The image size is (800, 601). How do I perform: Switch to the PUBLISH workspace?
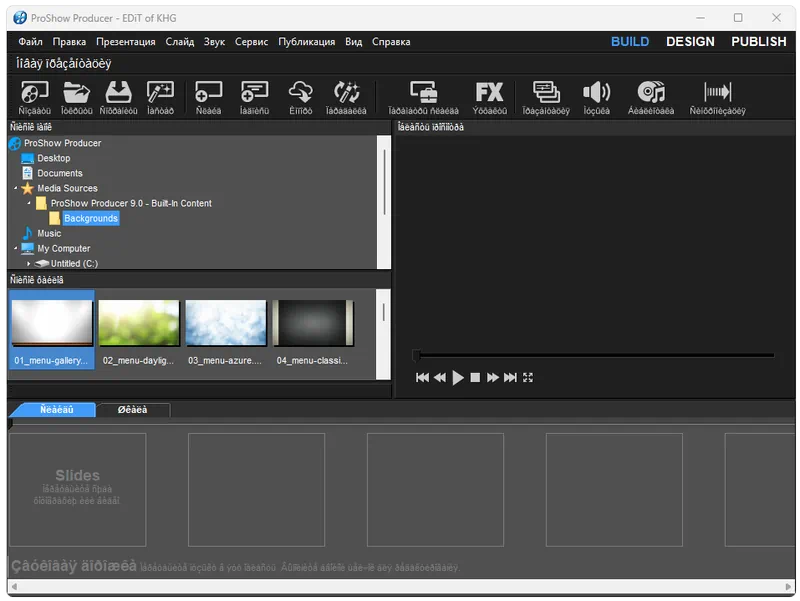(x=759, y=42)
